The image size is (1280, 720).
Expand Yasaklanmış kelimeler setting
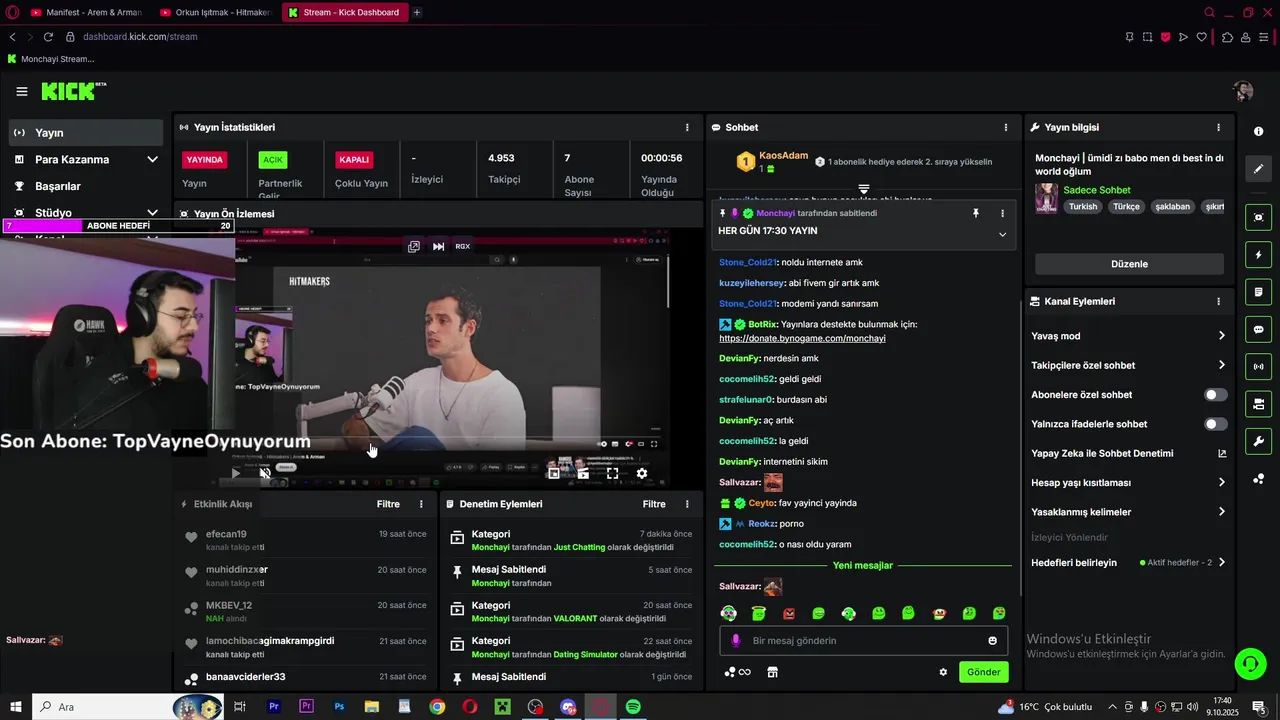(x=1221, y=512)
